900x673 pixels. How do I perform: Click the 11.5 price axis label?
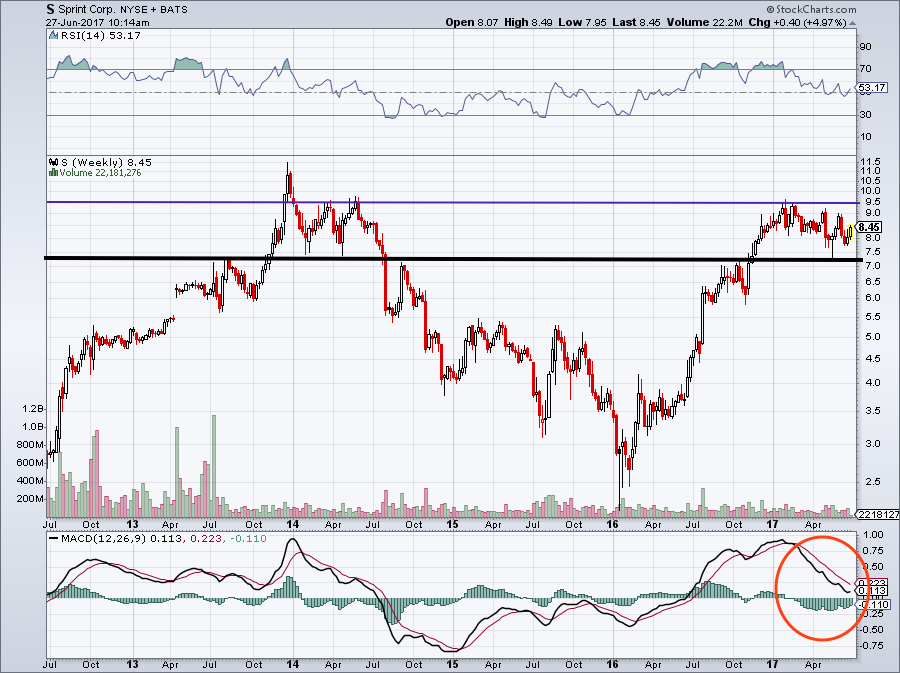coord(868,161)
